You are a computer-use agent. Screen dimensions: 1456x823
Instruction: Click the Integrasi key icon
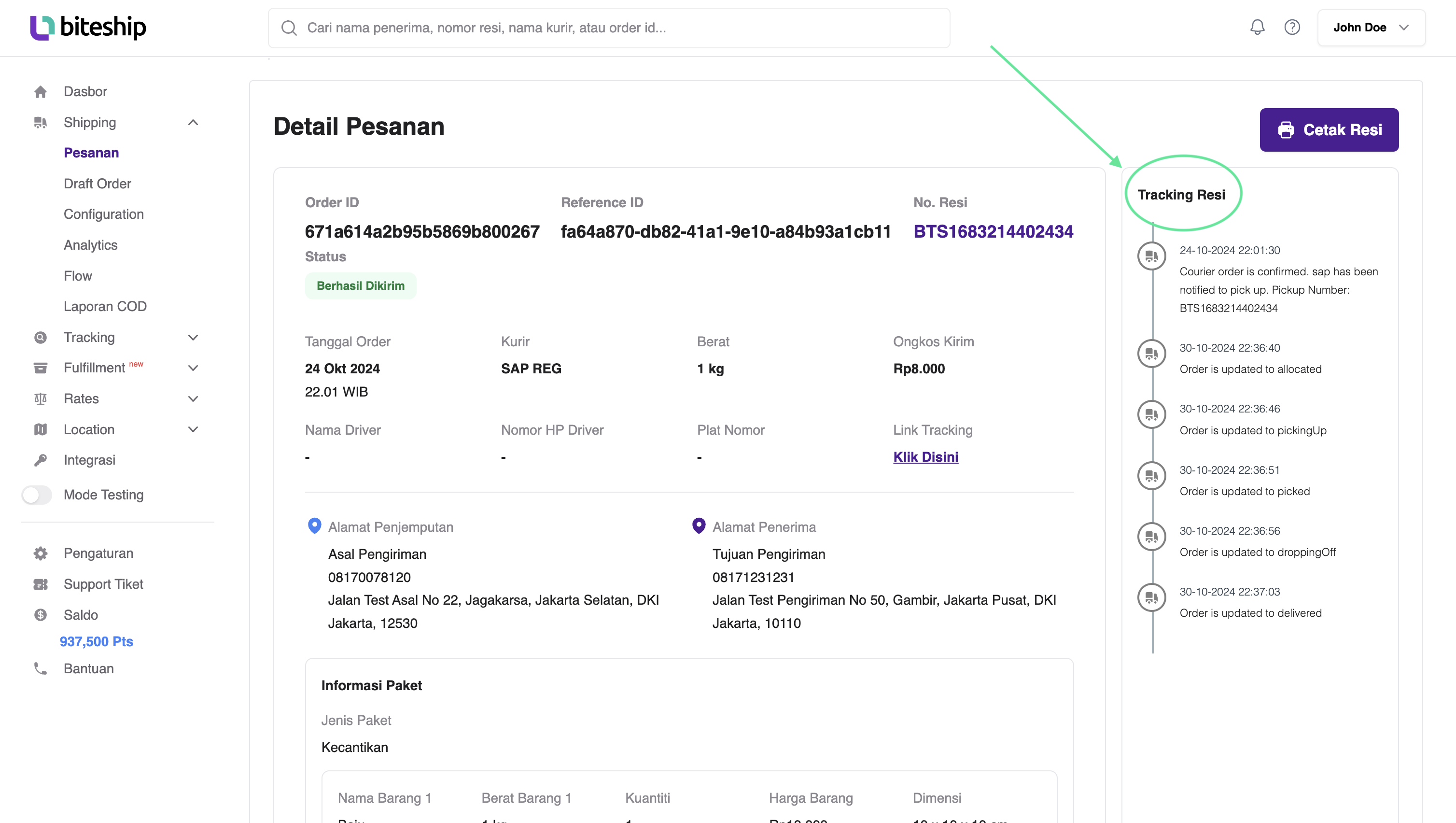click(x=40, y=460)
